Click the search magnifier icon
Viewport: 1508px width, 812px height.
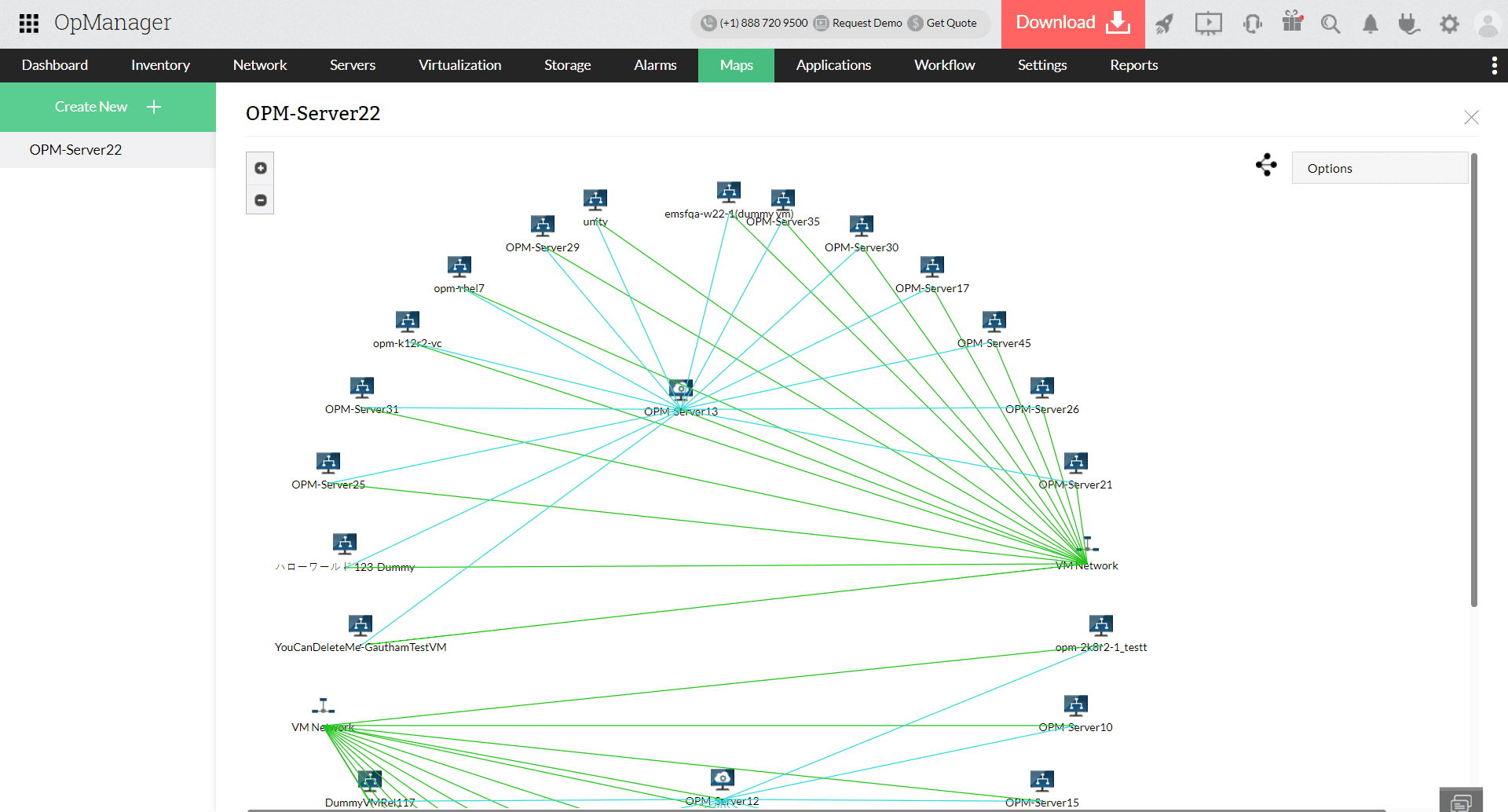(x=1330, y=24)
